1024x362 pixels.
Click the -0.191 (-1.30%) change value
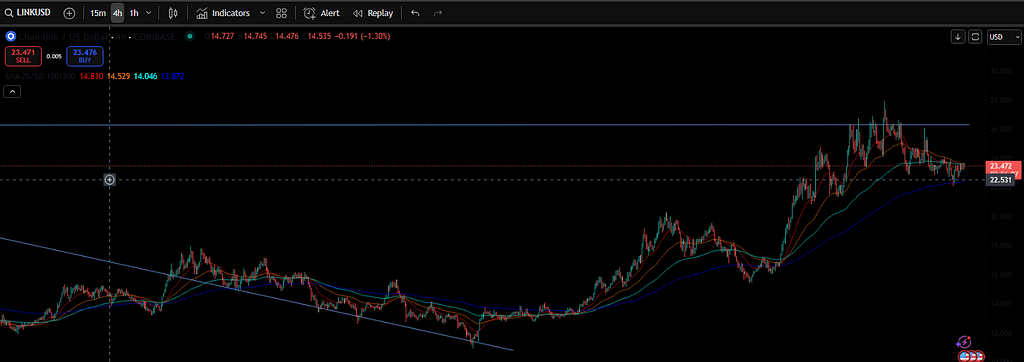point(362,37)
